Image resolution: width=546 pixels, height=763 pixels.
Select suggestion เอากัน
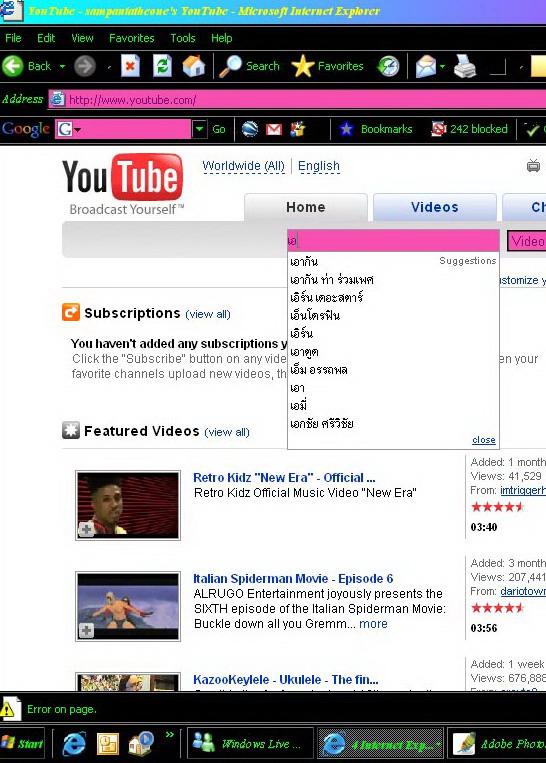click(304, 262)
